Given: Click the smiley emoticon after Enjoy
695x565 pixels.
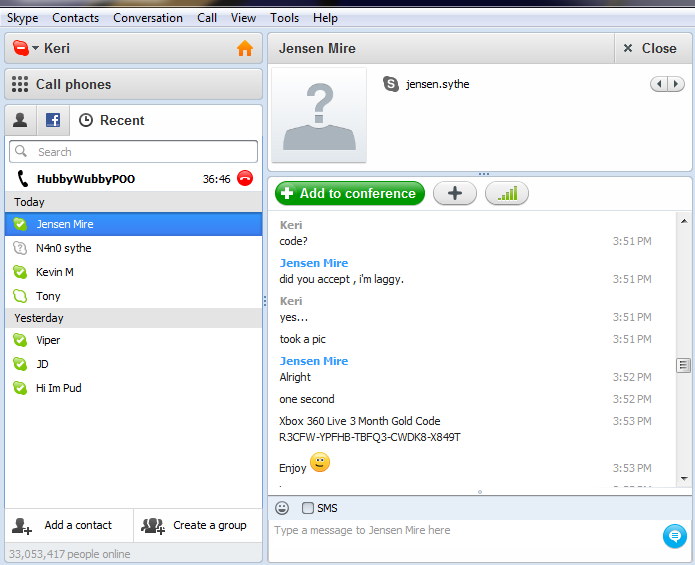Looking at the screenshot, I should (320, 462).
